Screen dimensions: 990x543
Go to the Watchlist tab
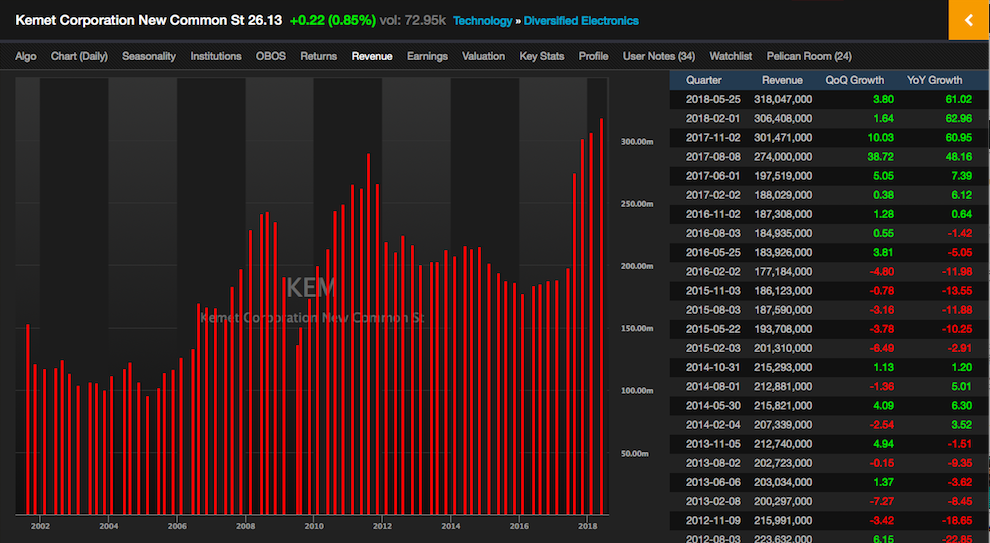pos(731,56)
